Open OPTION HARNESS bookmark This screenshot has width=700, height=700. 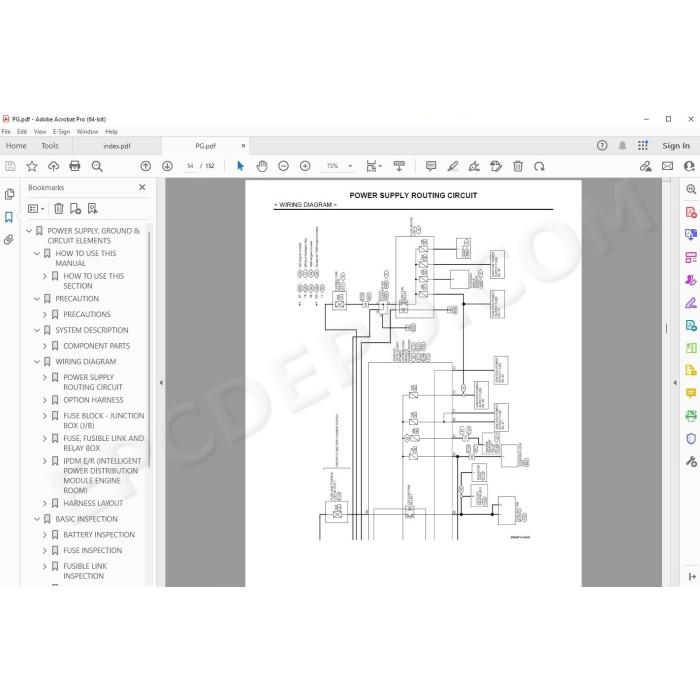click(x=93, y=400)
